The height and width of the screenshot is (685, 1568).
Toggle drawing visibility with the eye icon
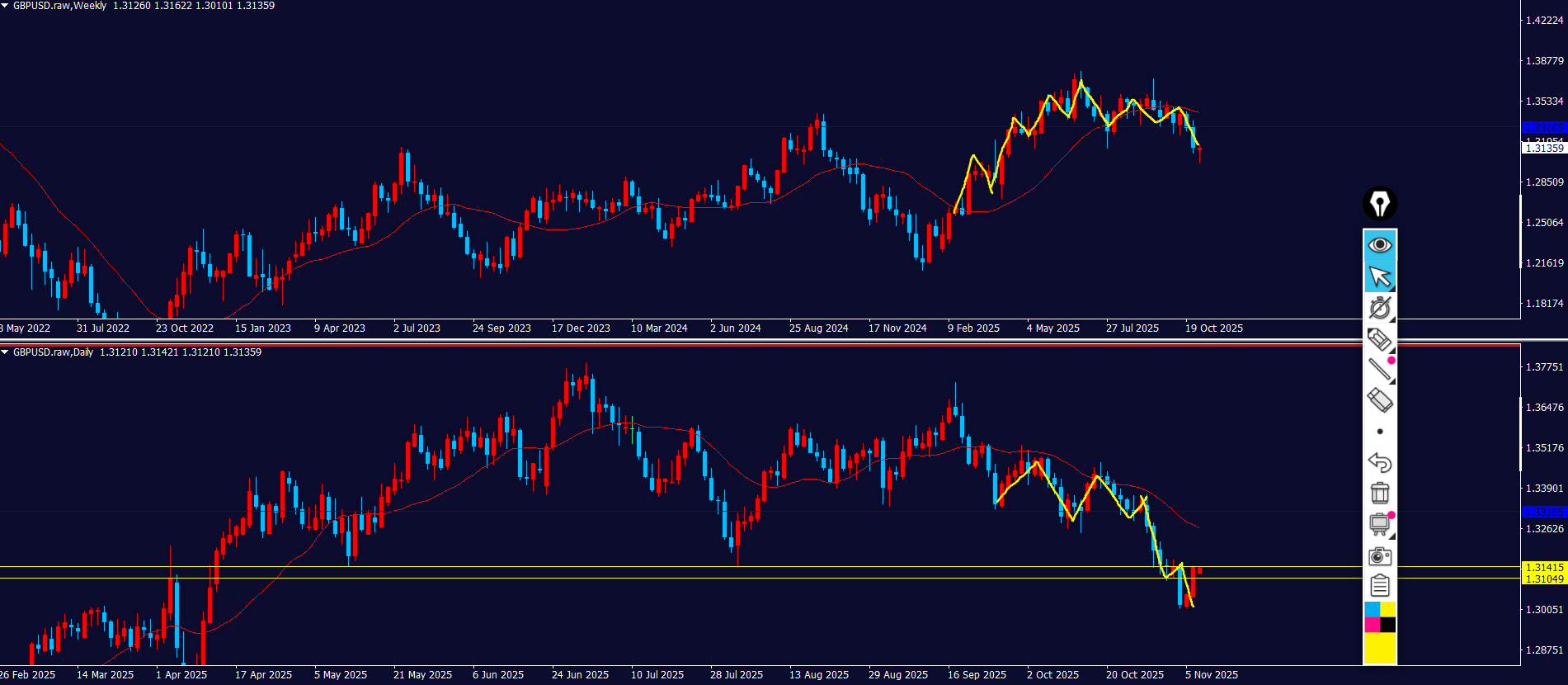[1380, 245]
